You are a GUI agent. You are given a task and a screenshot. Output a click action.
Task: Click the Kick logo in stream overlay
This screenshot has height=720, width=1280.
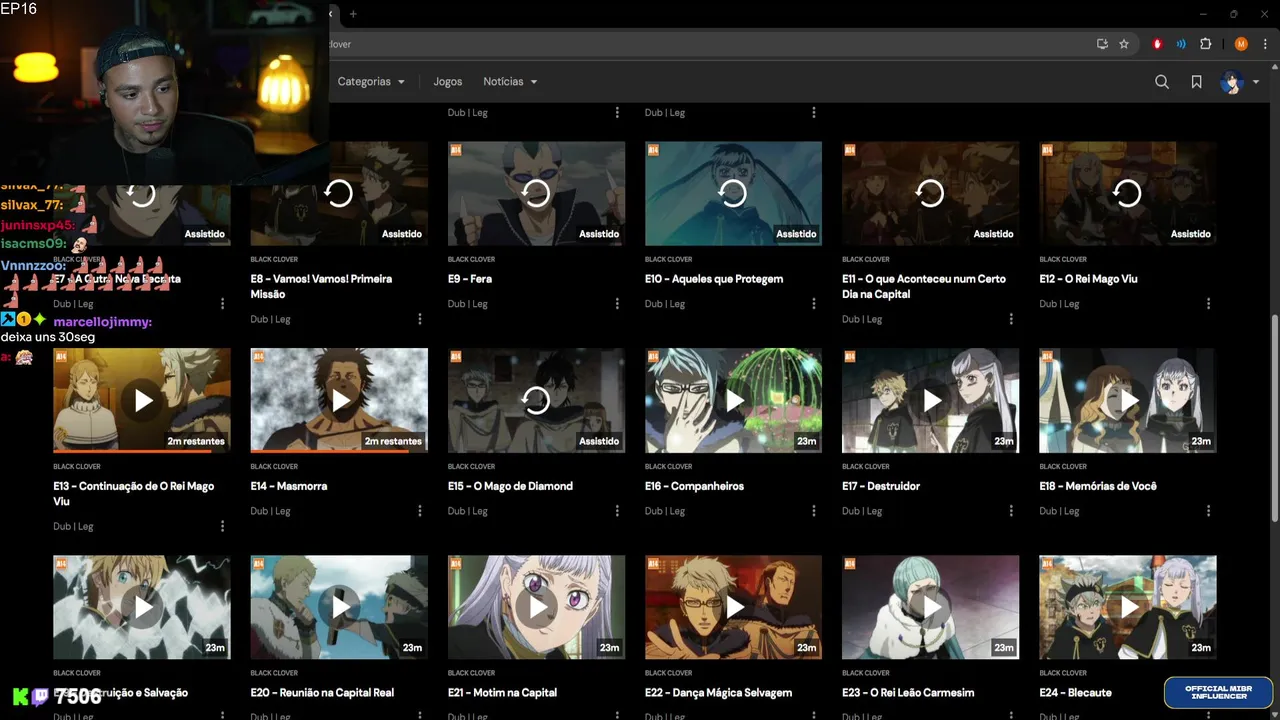[x=21, y=697]
